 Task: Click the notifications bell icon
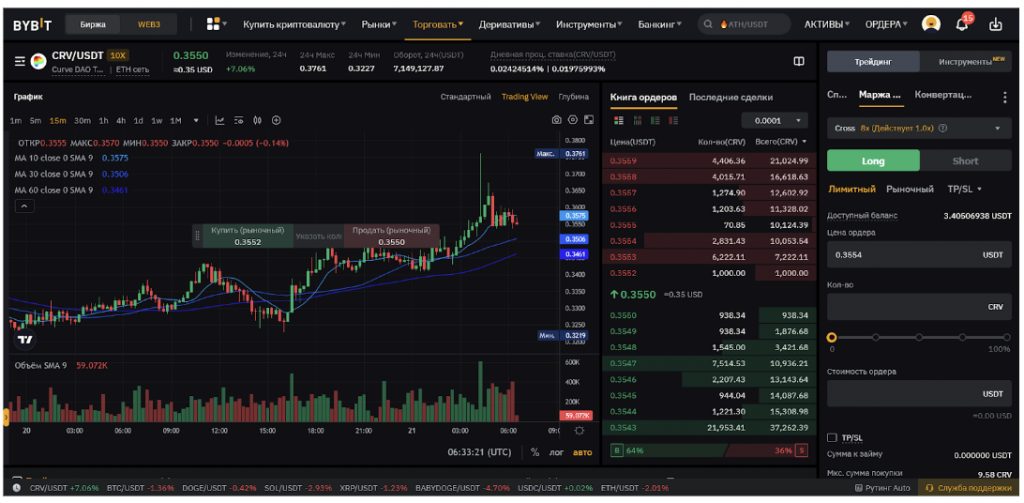coord(961,24)
